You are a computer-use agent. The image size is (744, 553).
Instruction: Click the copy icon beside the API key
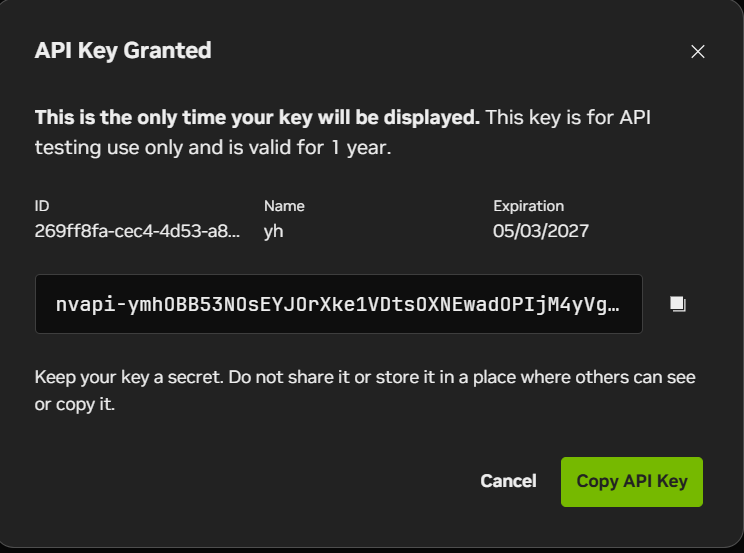pos(678,304)
